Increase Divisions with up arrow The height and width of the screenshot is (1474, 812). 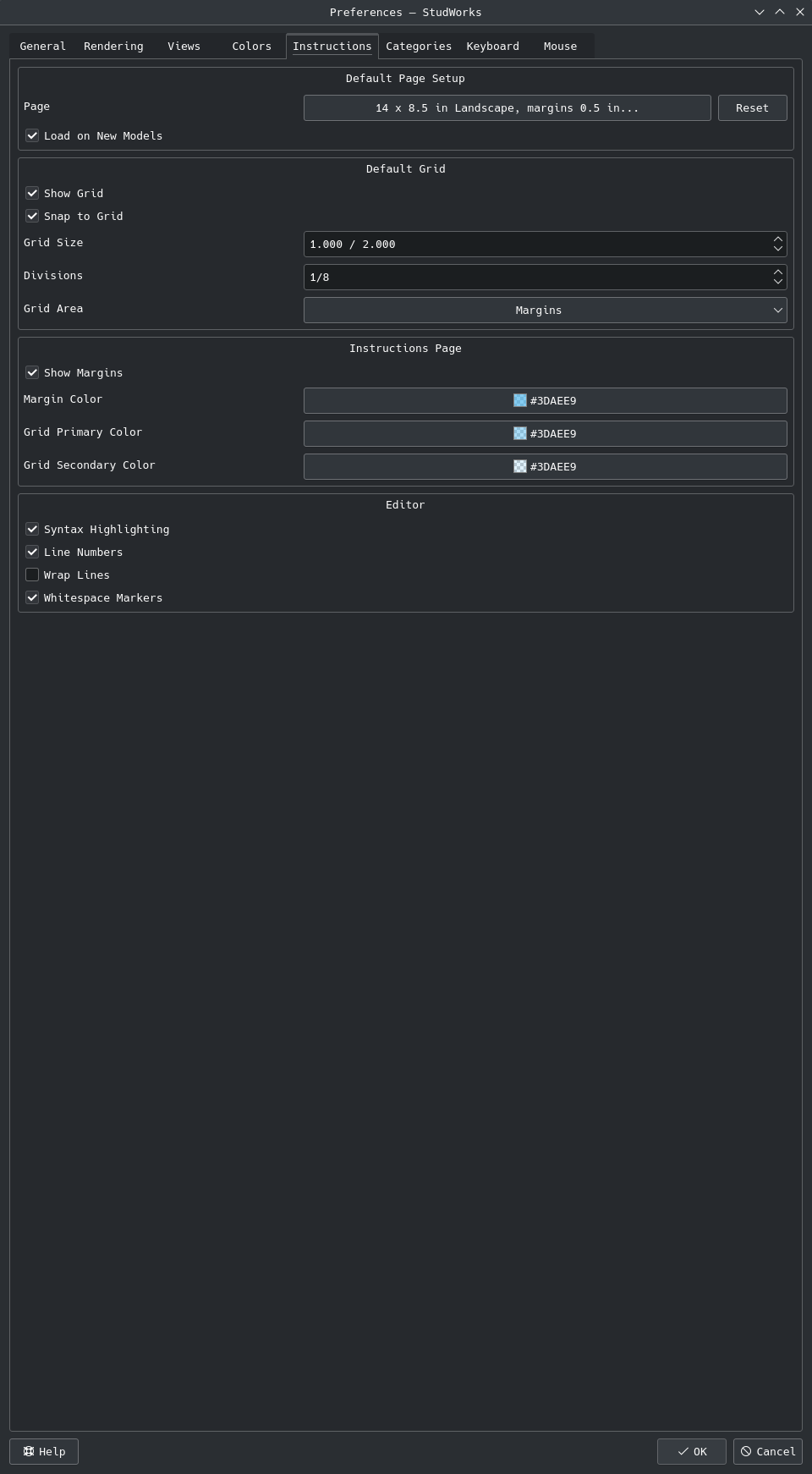coord(777,272)
